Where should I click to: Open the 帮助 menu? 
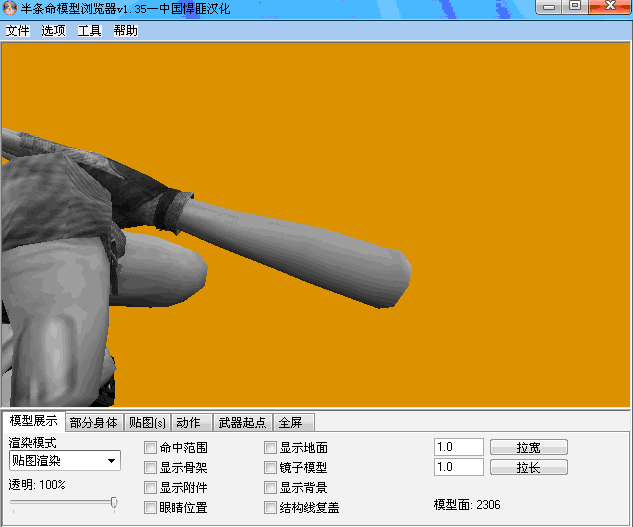click(x=125, y=31)
